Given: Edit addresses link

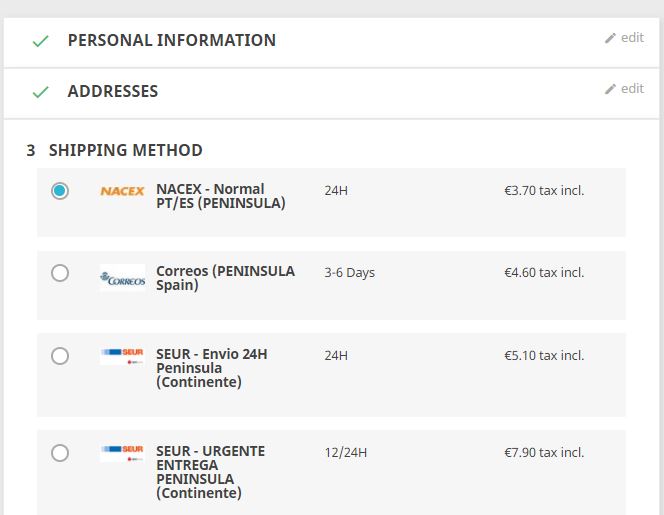Looking at the screenshot, I should [x=632, y=89].
